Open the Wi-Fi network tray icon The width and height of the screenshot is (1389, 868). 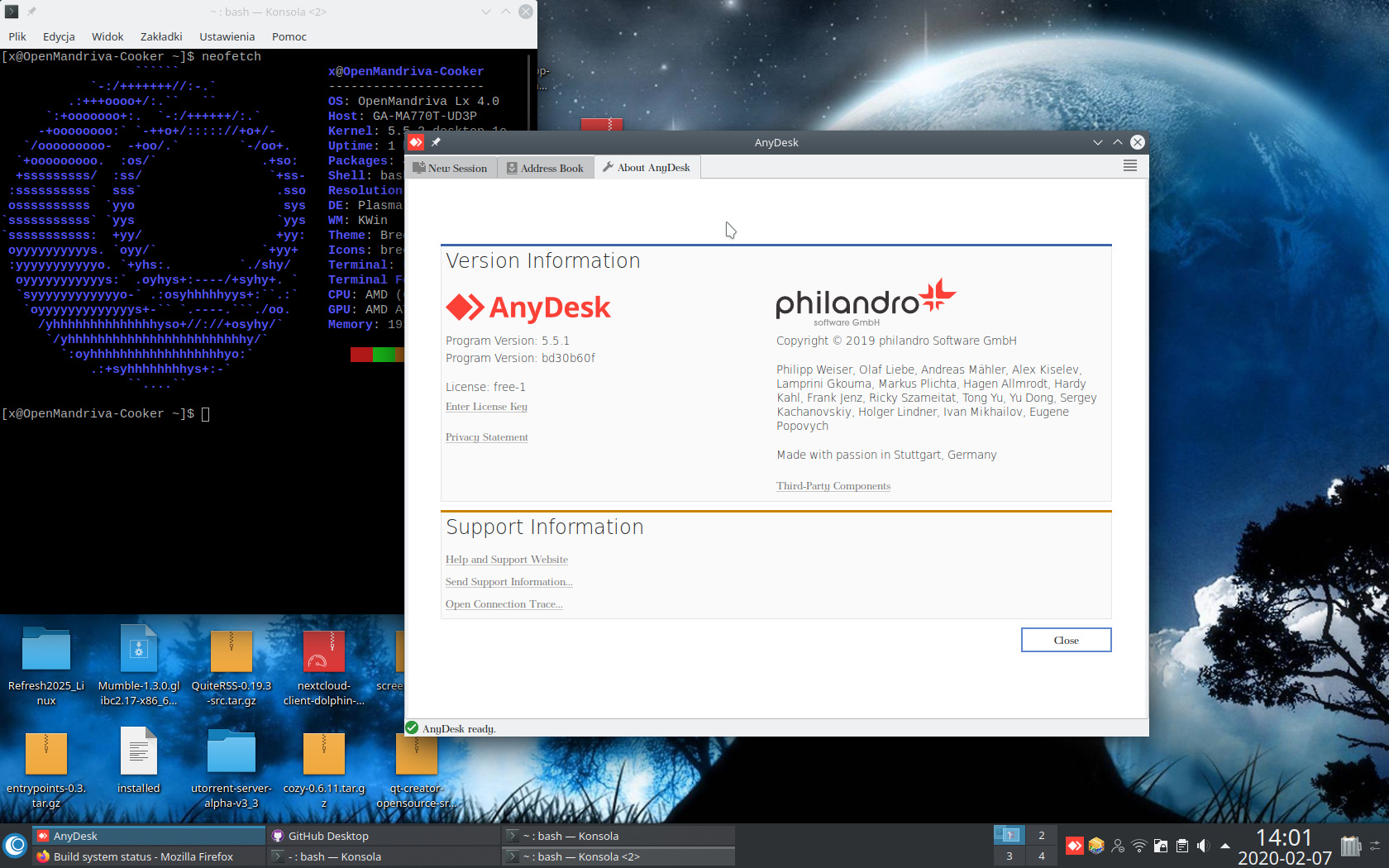(x=1139, y=846)
